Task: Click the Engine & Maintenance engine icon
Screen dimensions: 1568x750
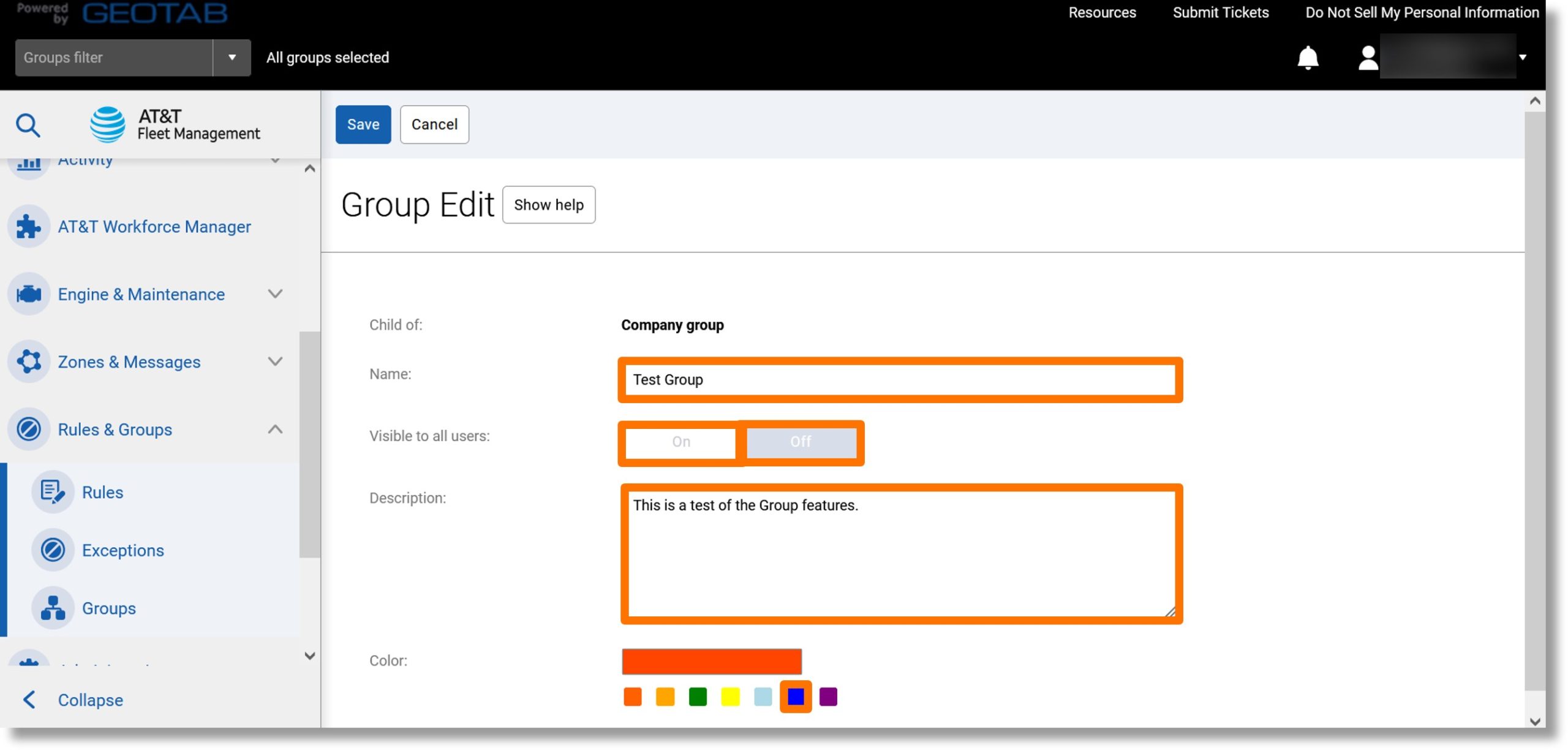Action: [28, 294]
